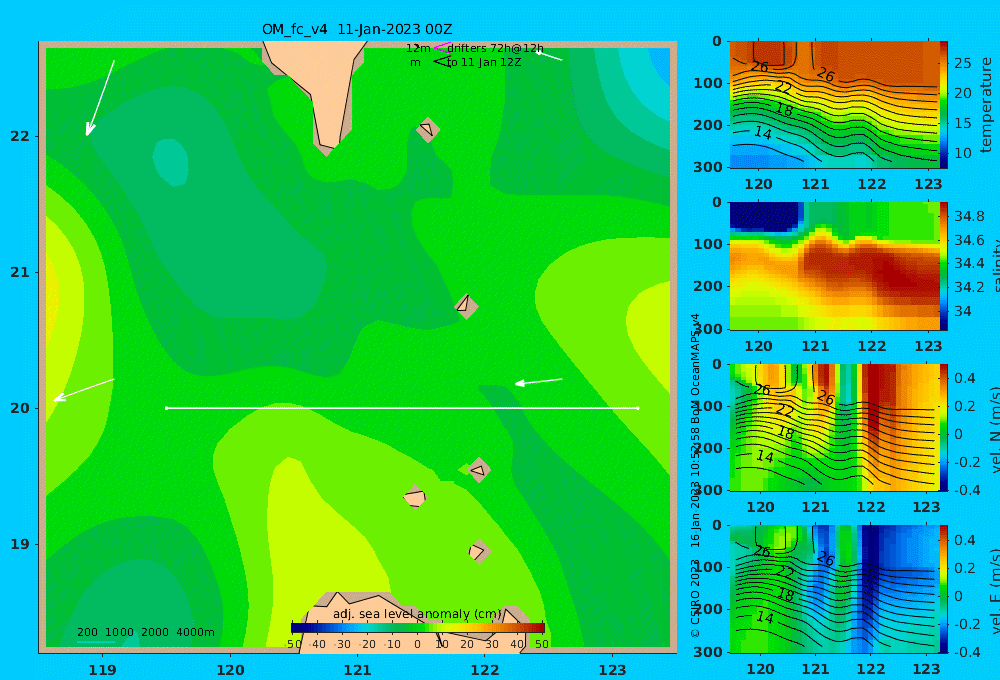Click the island marker near 19.35N 121.45E
This screenshot has width=1000, height=680.
(x=415, y=497)
